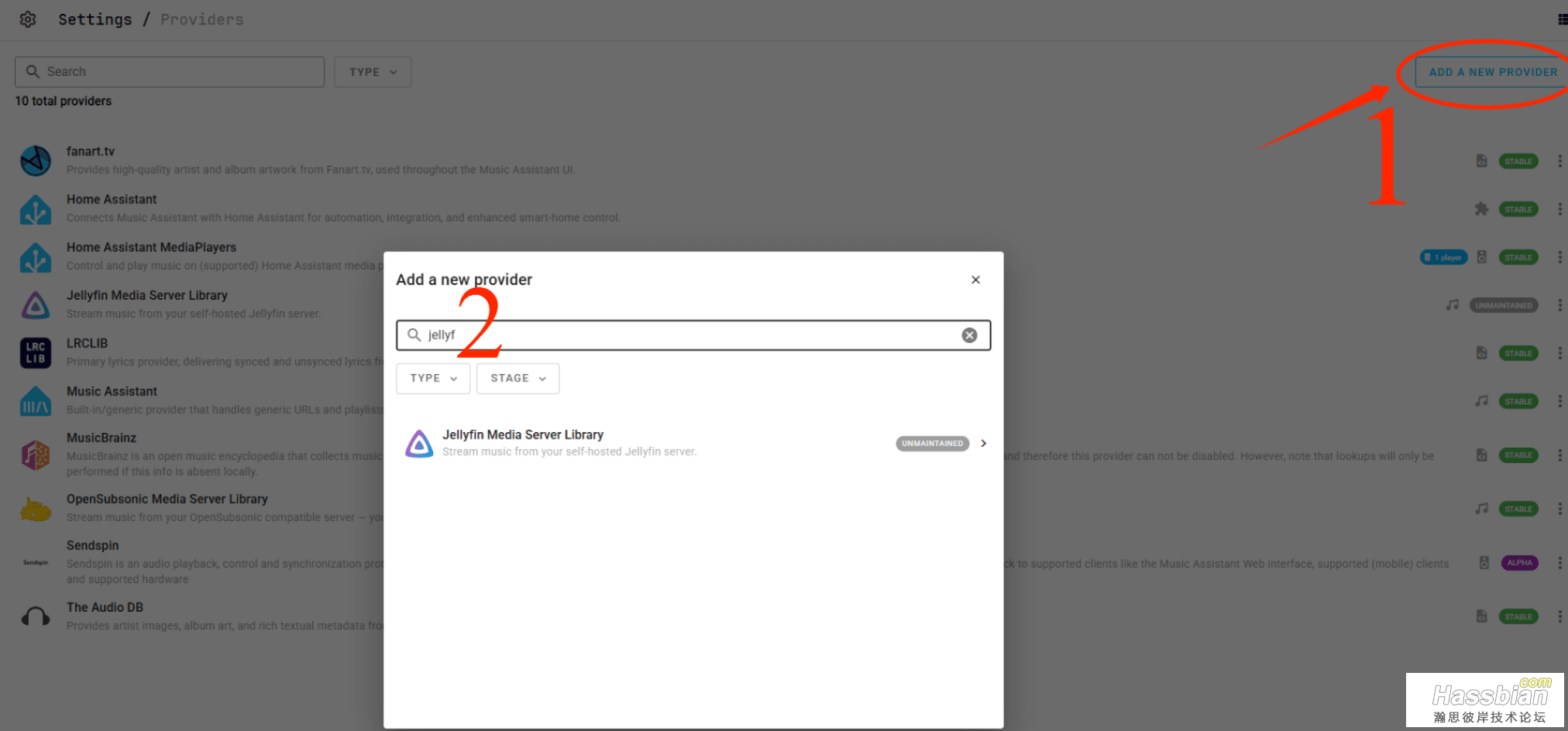Open TYPE dropdown beside main search

tap(373, 72)
